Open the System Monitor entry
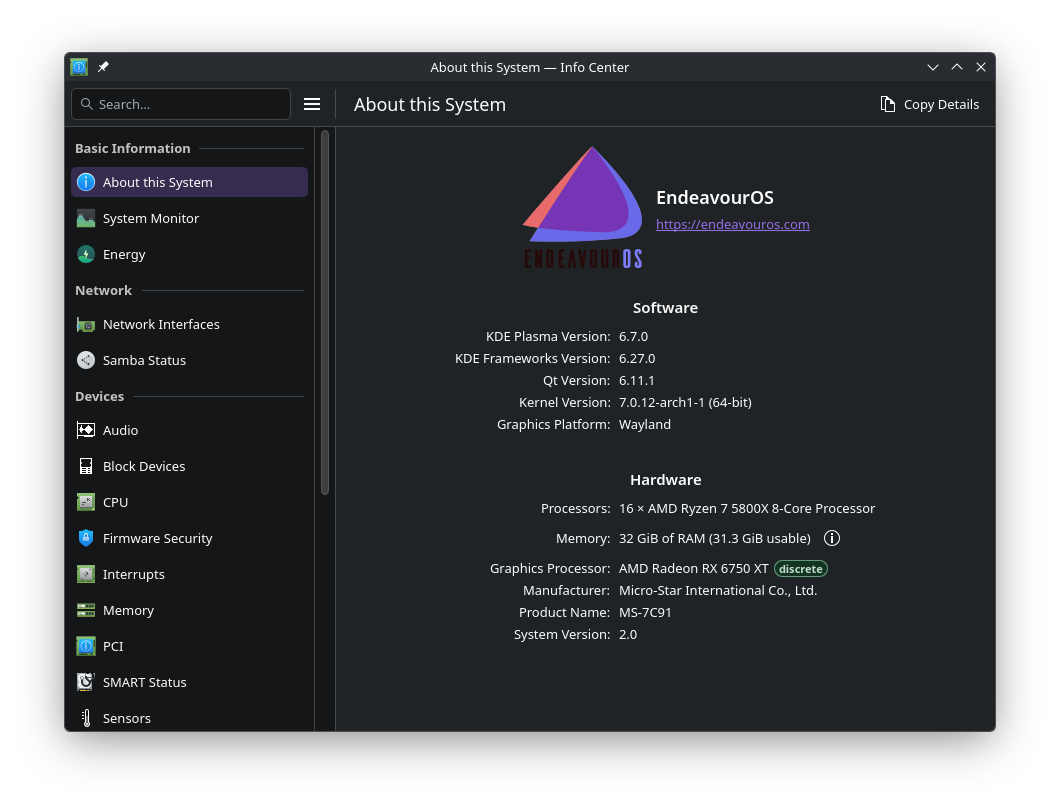 pyautogui.click(x=189, y=218)
